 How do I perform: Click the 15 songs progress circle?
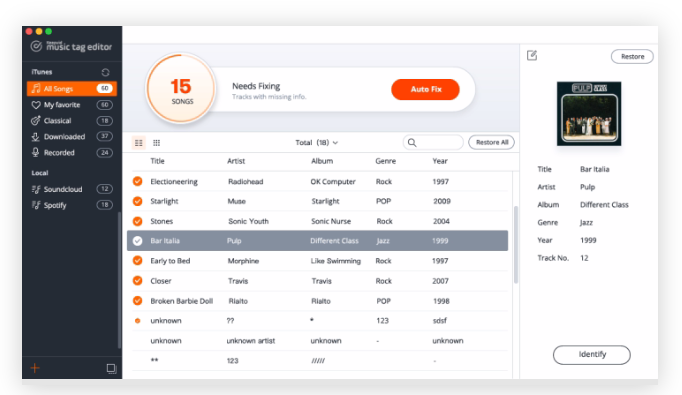(181, 89)
